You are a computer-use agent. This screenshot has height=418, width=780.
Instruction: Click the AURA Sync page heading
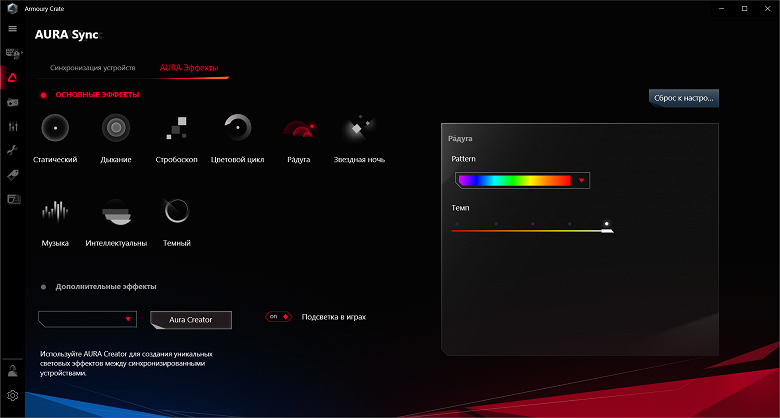67,35
